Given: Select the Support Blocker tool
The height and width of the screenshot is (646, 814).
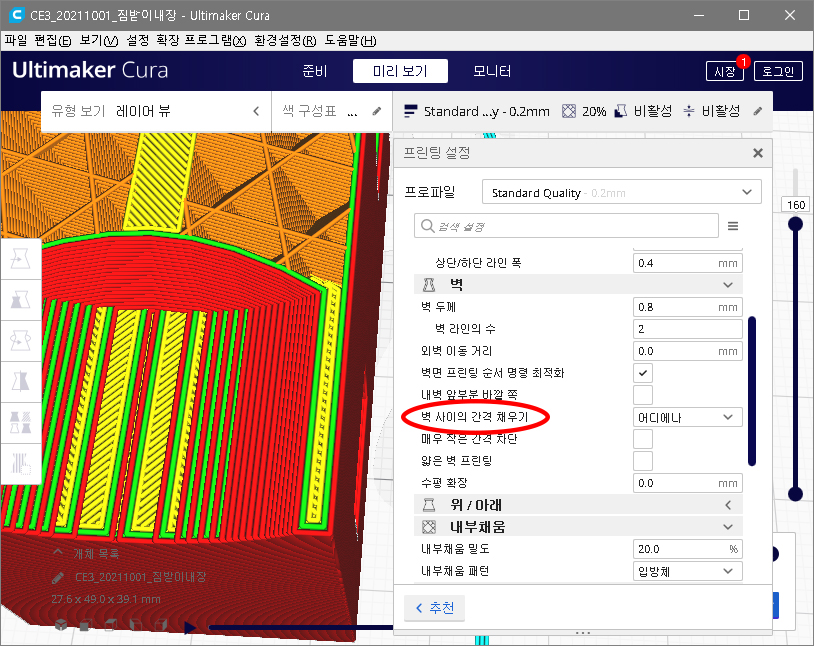Looking at the screenshot, I should (x=20, y=463).
